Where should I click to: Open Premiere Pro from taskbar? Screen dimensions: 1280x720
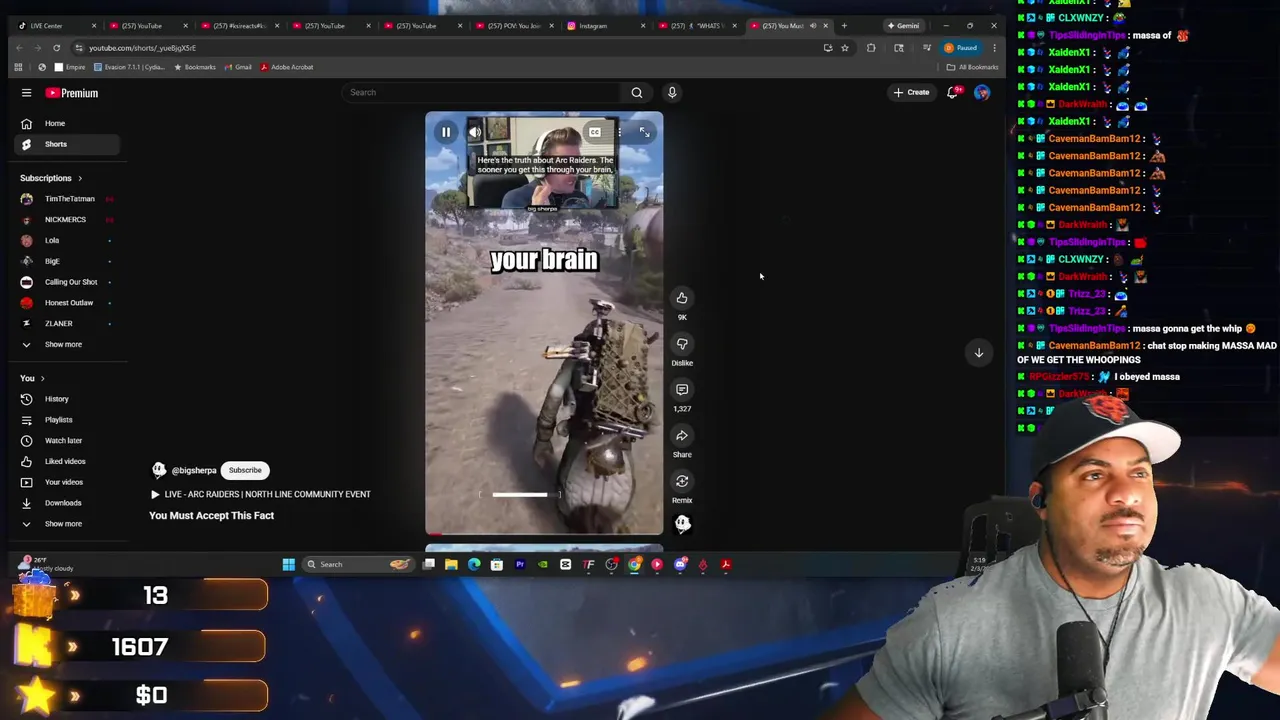click(x=520, y=565)
